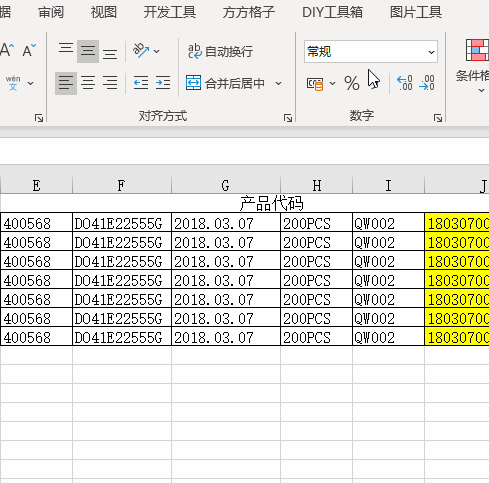489x483 pixels.
Task: Open the 审阅 ribbon tab
Action: [x=51, y=12]
